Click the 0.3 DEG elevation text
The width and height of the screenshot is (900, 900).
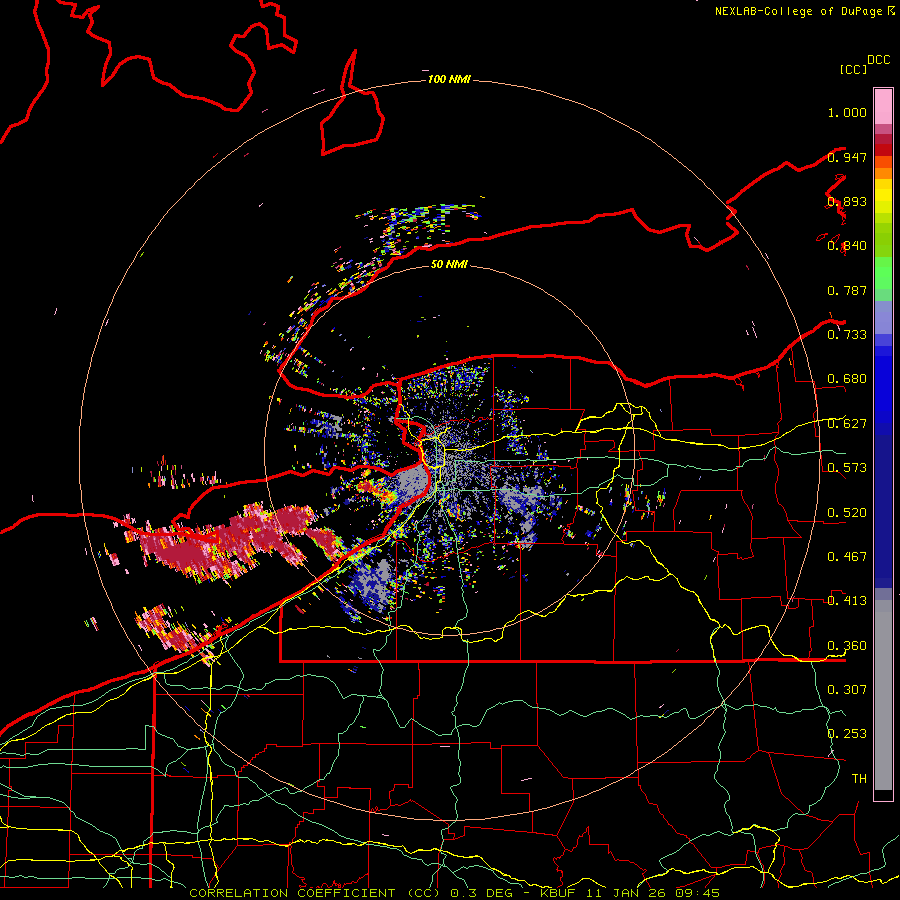pyautogui.click(x=482, y=893)
